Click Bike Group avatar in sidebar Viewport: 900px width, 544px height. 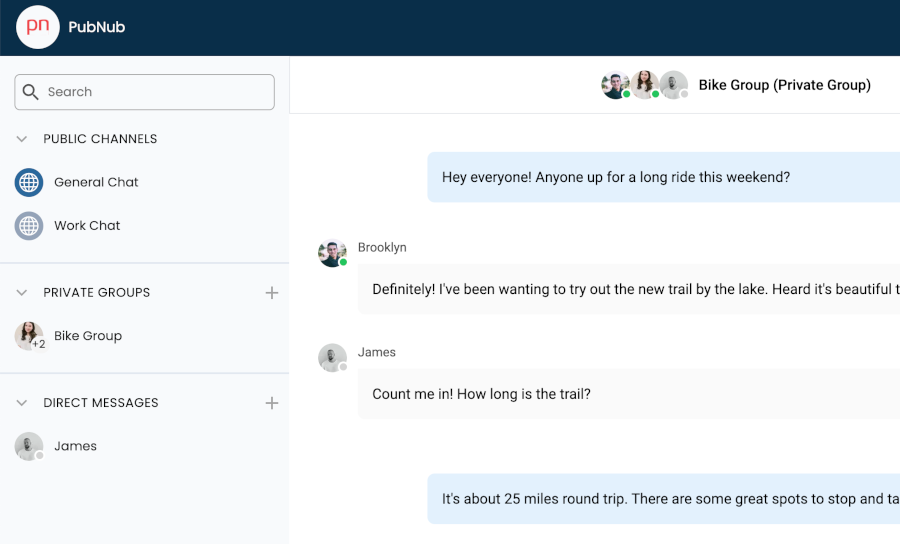tap(29, 336)
